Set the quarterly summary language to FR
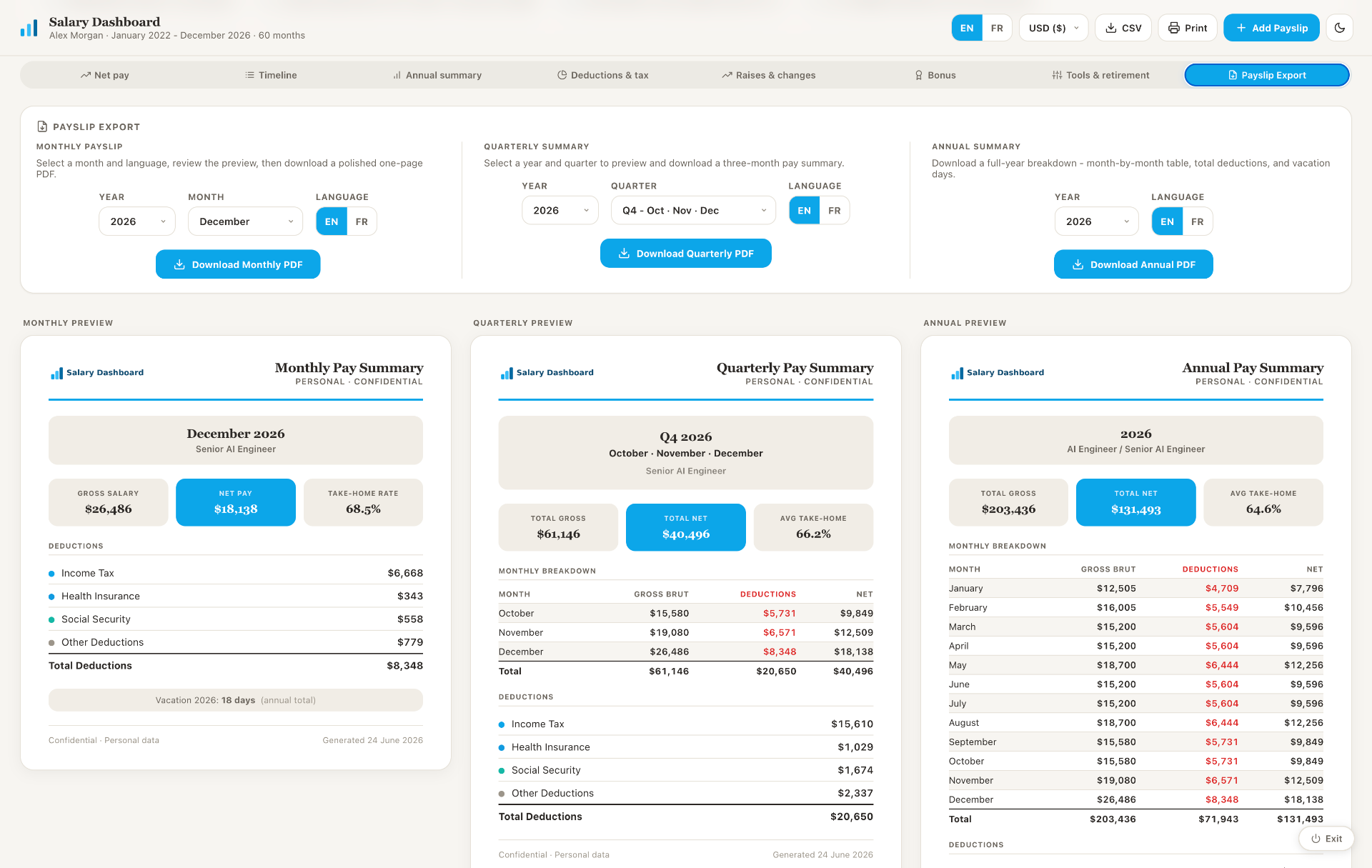 point(835,211)
